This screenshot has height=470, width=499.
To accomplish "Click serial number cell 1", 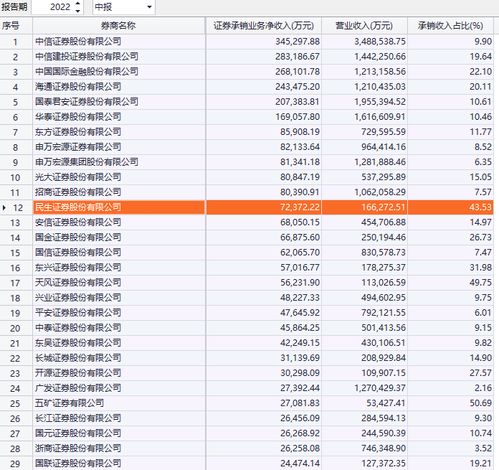I will (15, 42).
